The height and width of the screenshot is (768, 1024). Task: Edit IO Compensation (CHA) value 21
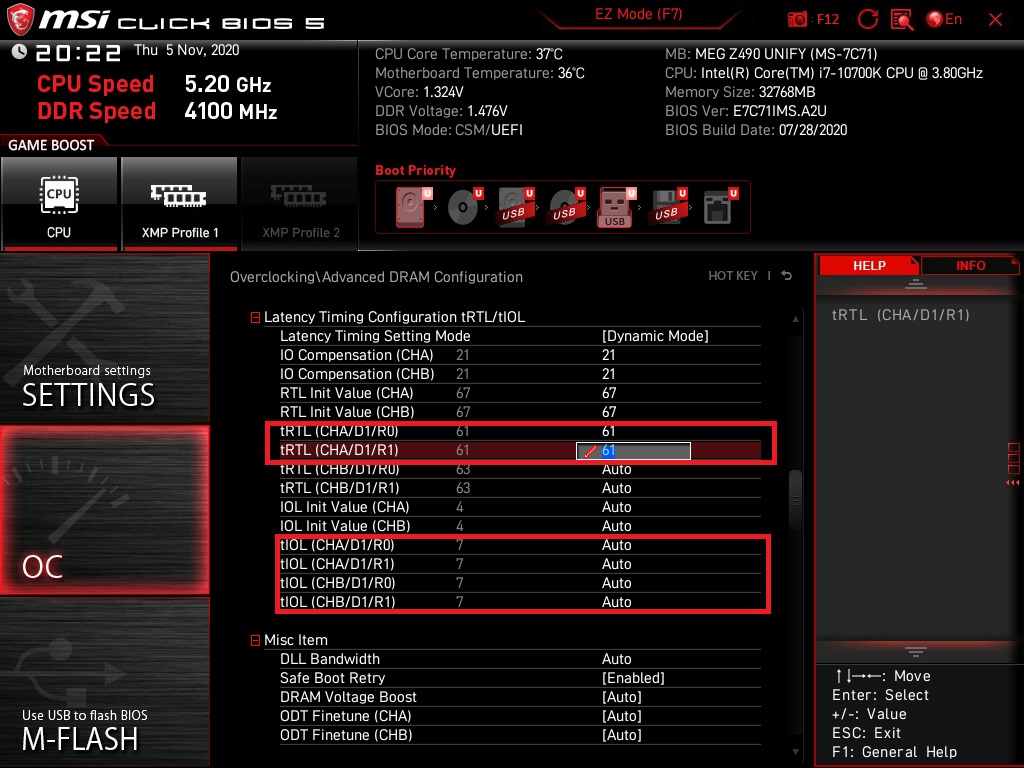608,355
